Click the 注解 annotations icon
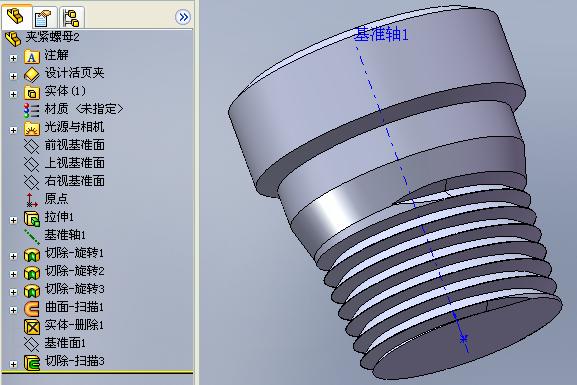Screen dimensions: 577x385 (x=32, y=57)
